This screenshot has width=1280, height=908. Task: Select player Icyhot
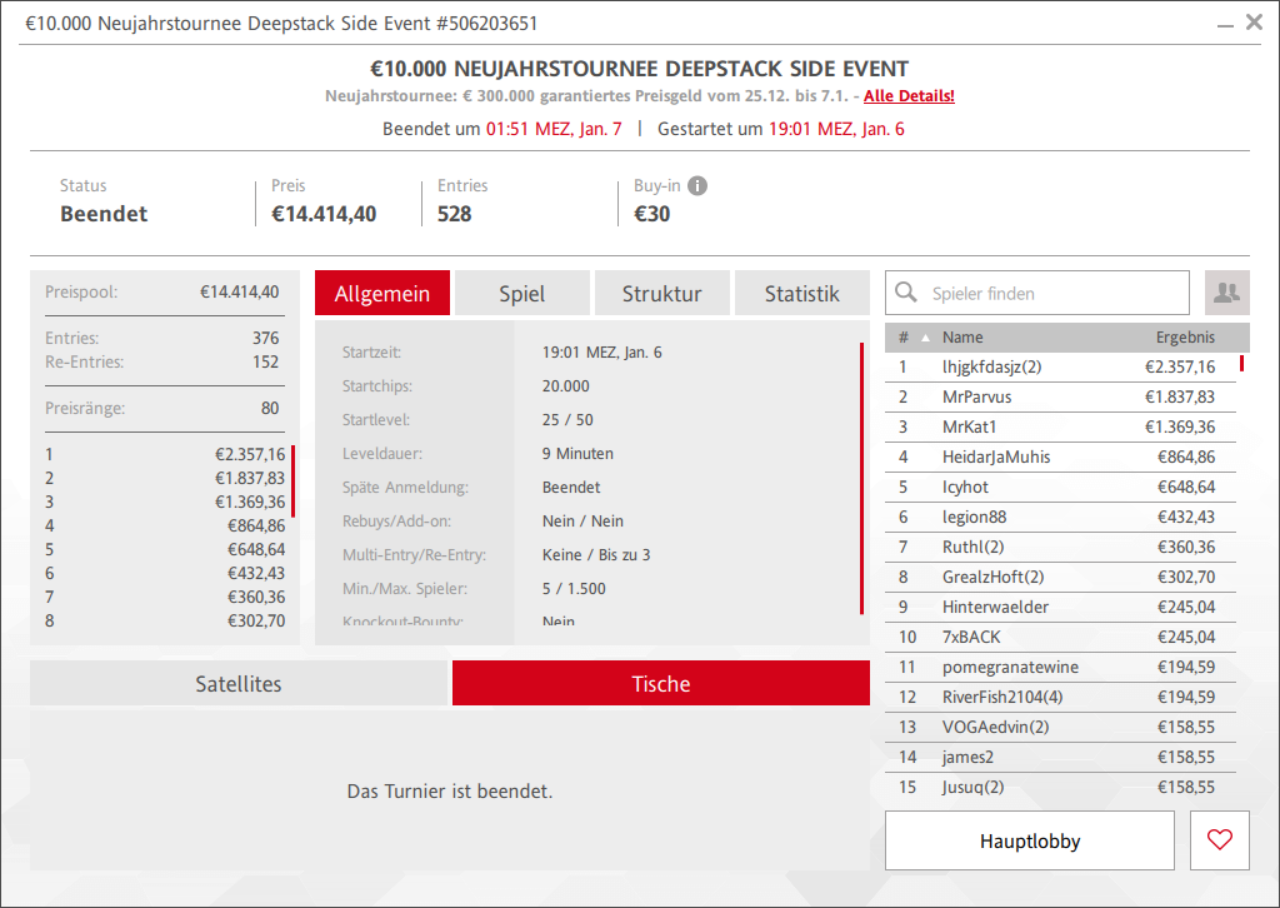pyautogui.click(x=1060, y=487)
